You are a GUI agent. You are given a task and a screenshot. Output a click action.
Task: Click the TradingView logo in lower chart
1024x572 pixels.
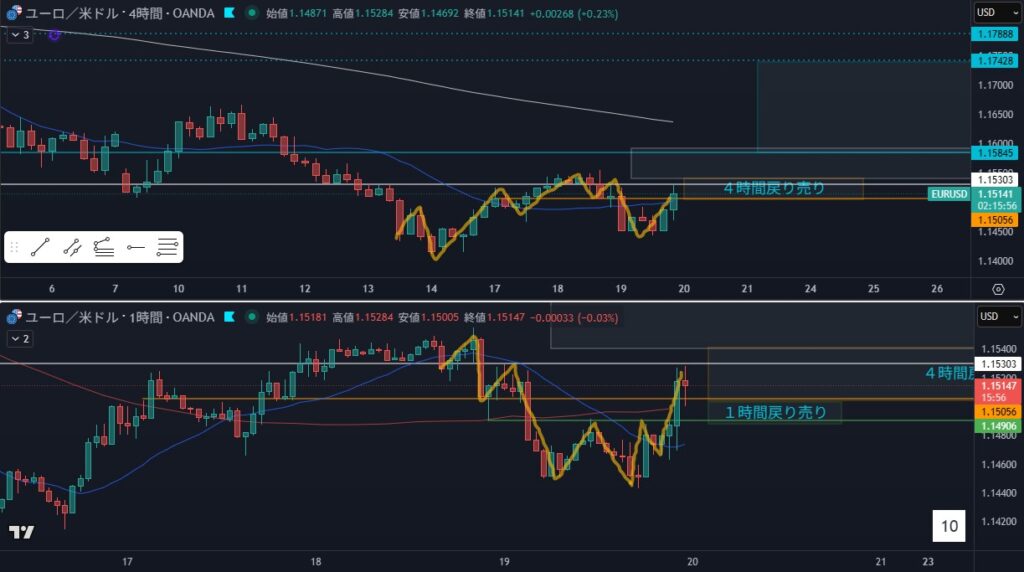tap(21, 531)
